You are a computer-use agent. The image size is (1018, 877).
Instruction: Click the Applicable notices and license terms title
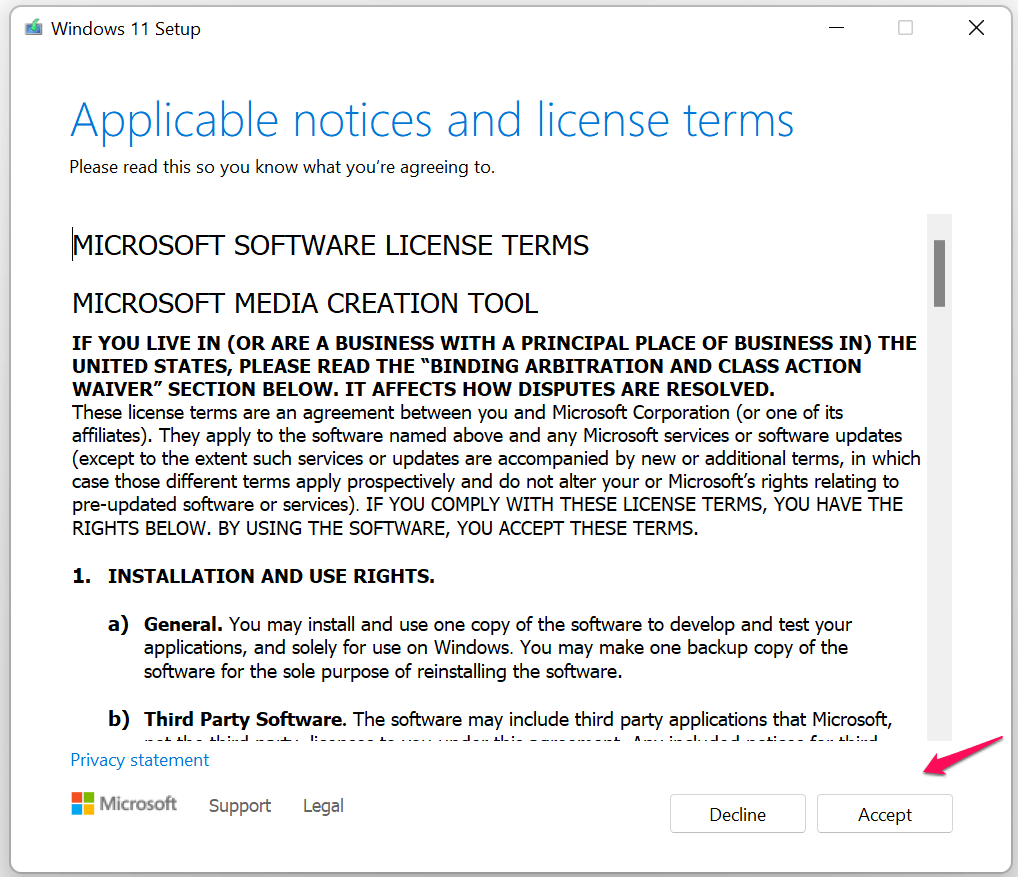click(x=431, y=120)
